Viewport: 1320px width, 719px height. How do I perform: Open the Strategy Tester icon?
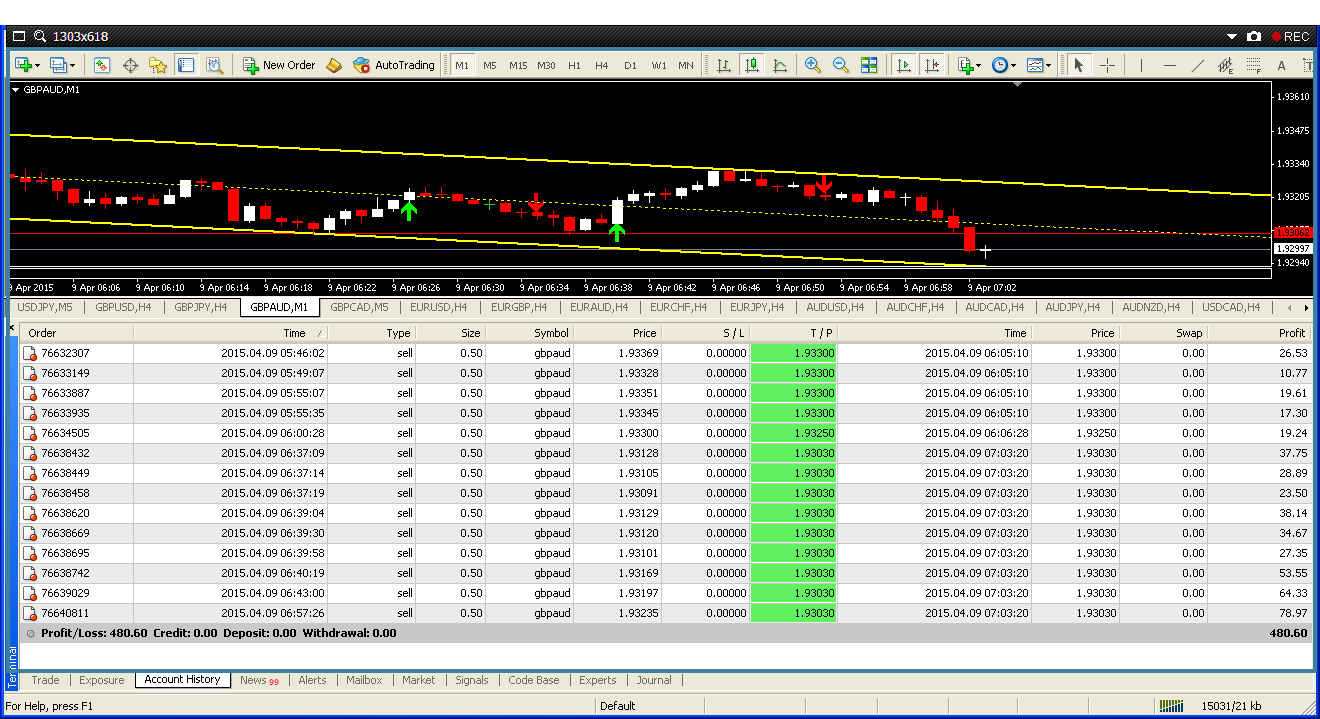[214, 65]
